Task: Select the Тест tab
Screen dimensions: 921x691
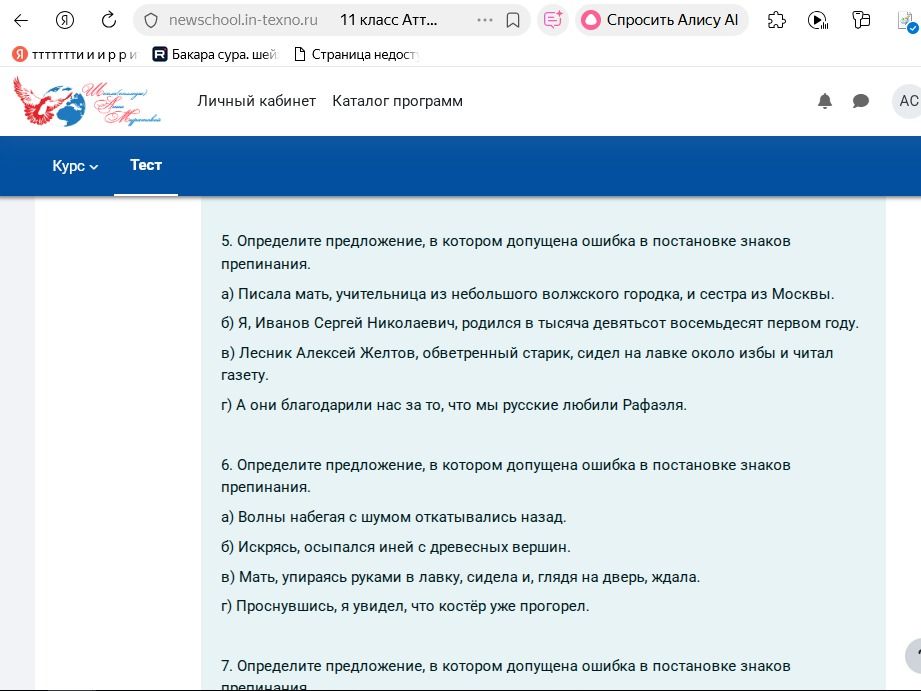Action: (x=146, y=165)
